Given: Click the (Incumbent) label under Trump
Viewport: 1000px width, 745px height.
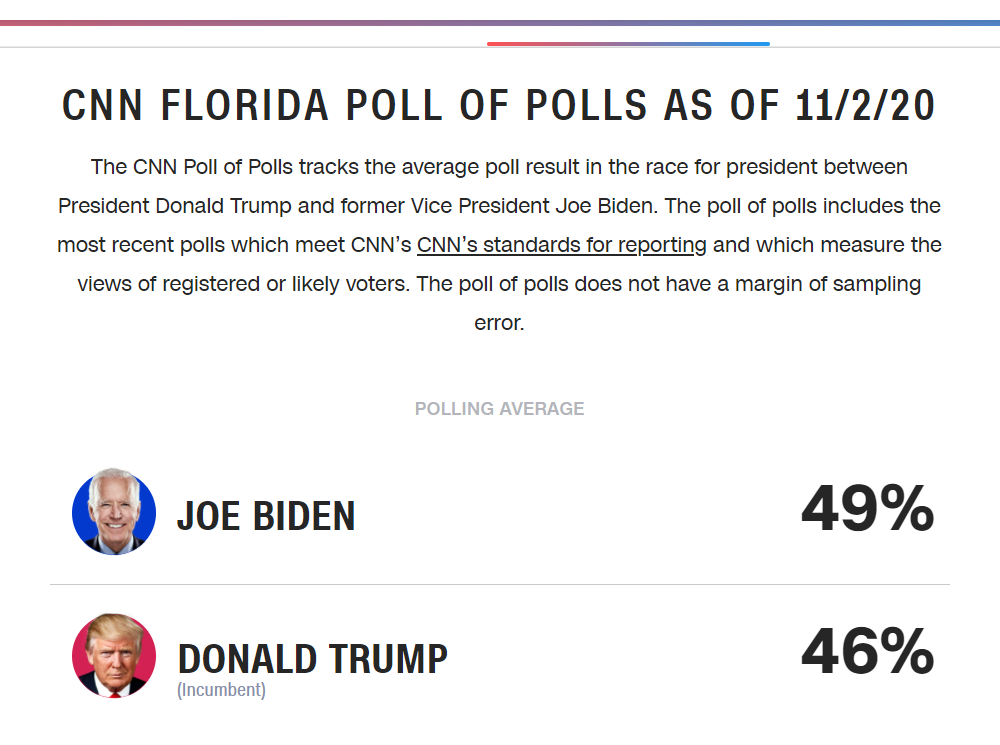Looking at the screenshot, I should 222,690.
